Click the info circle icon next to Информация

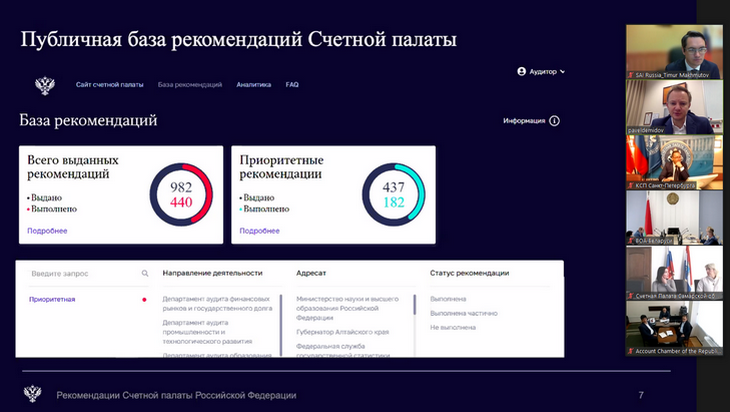pos(554,121)
